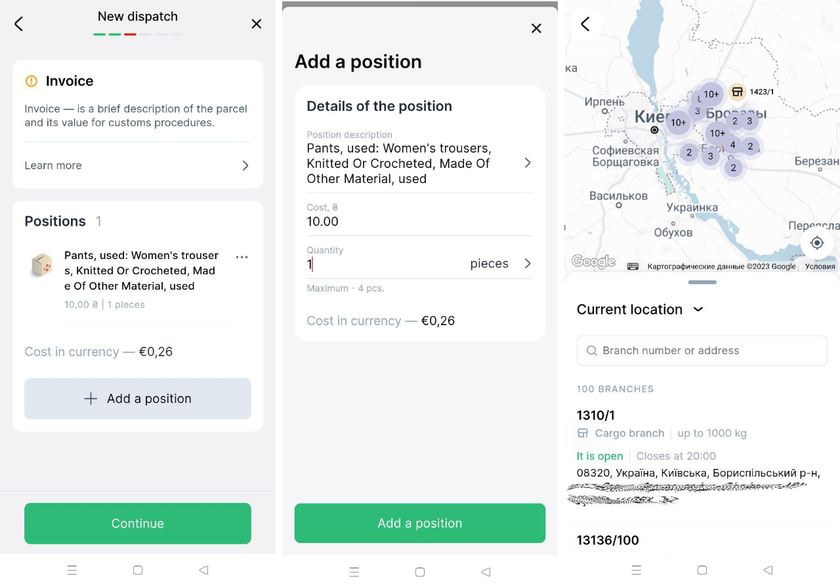
Task: Tap the parcel thumbnail of Pants position
Action: tap(41, 265)
